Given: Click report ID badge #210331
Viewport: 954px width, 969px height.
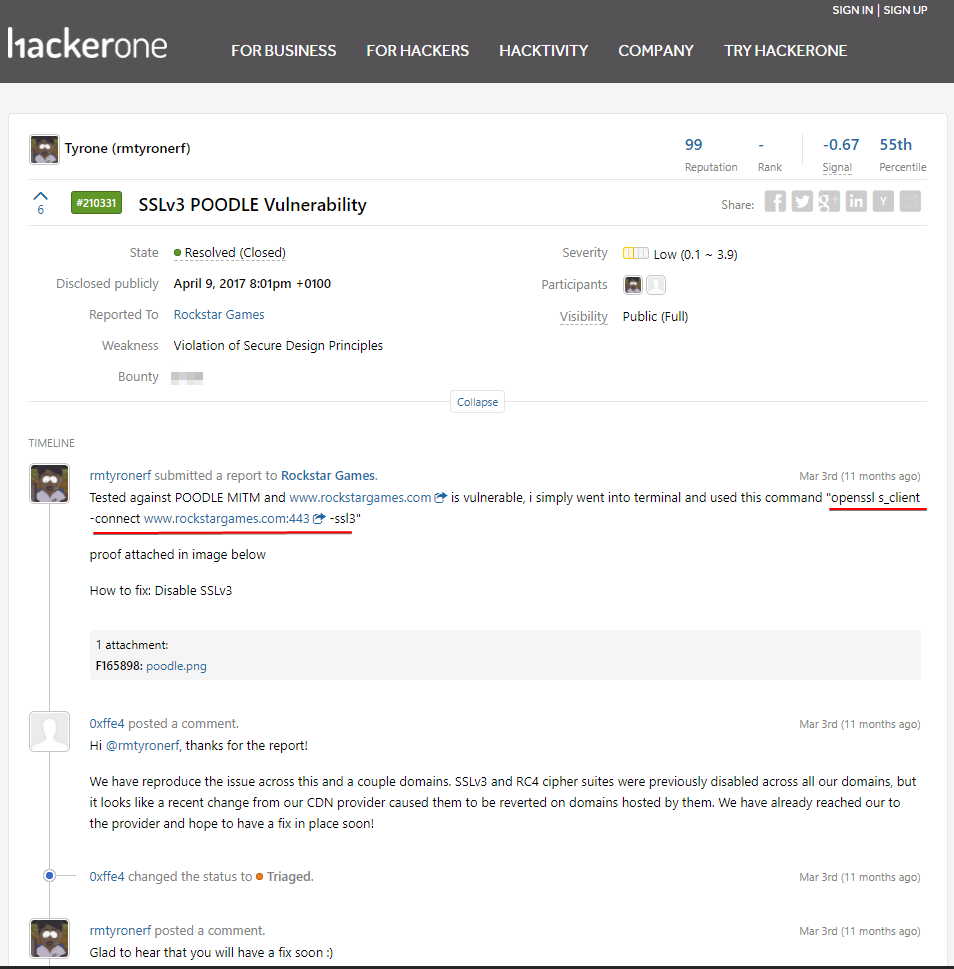Looking at the screenshot, I should [96, 203].
